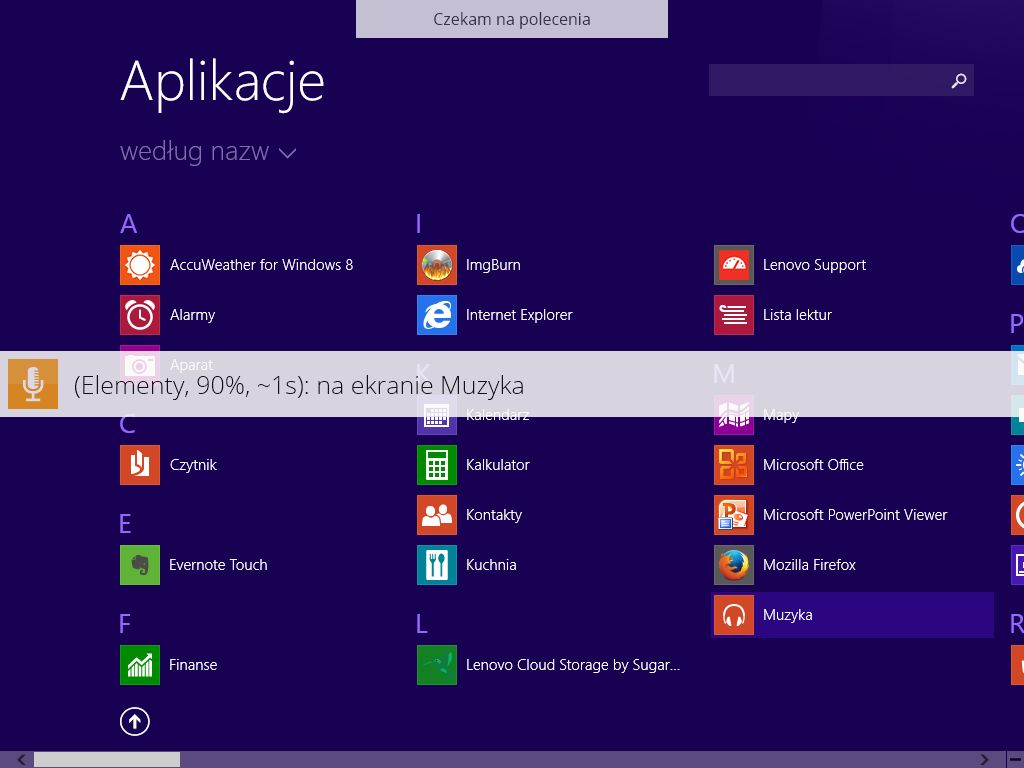Click the search magnifier icon
Viewport: 1024px width, 768px height.
click(x=959, y=80)
